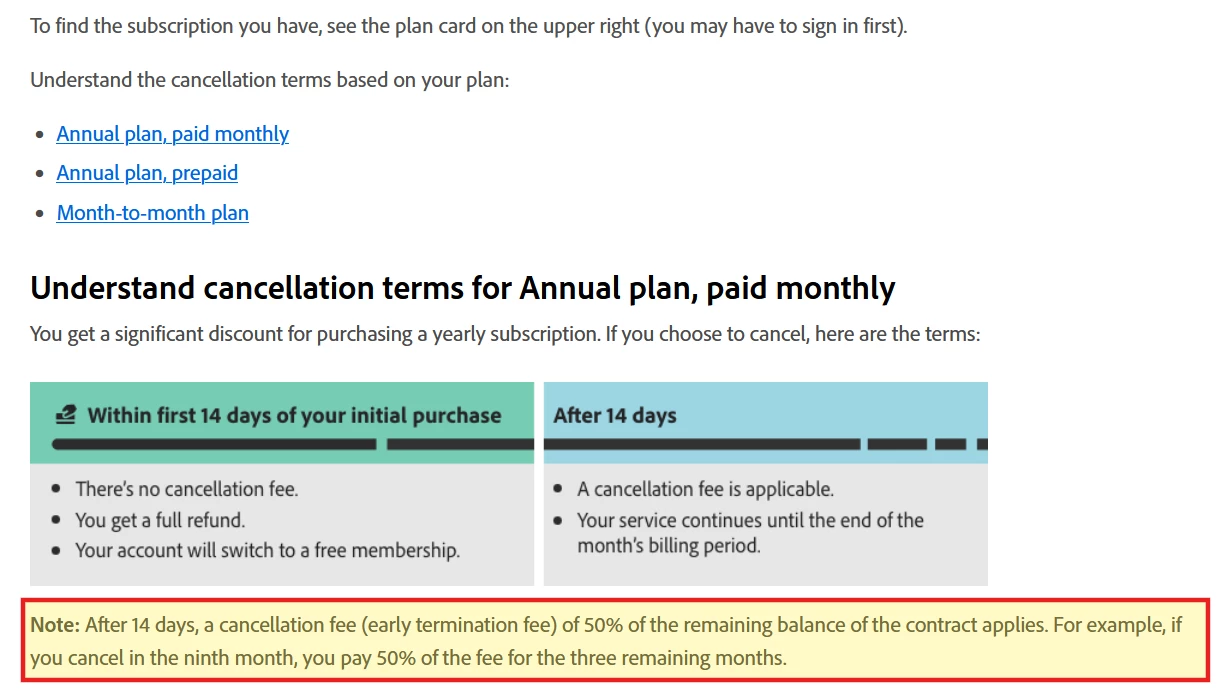
Task: Go to the 'Month-to-month plan' link
Action: click(152, 213)
